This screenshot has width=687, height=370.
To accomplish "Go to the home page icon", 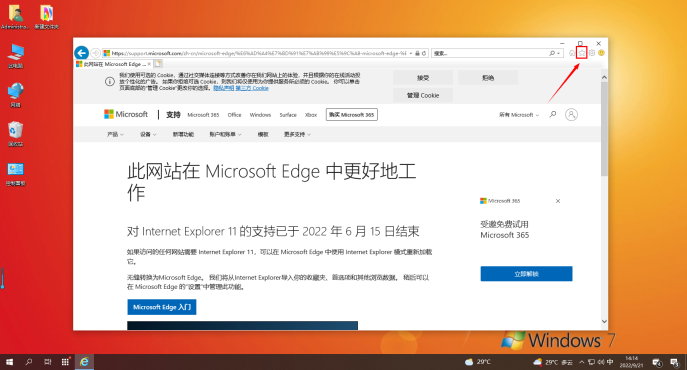I will tap(572, 53).
